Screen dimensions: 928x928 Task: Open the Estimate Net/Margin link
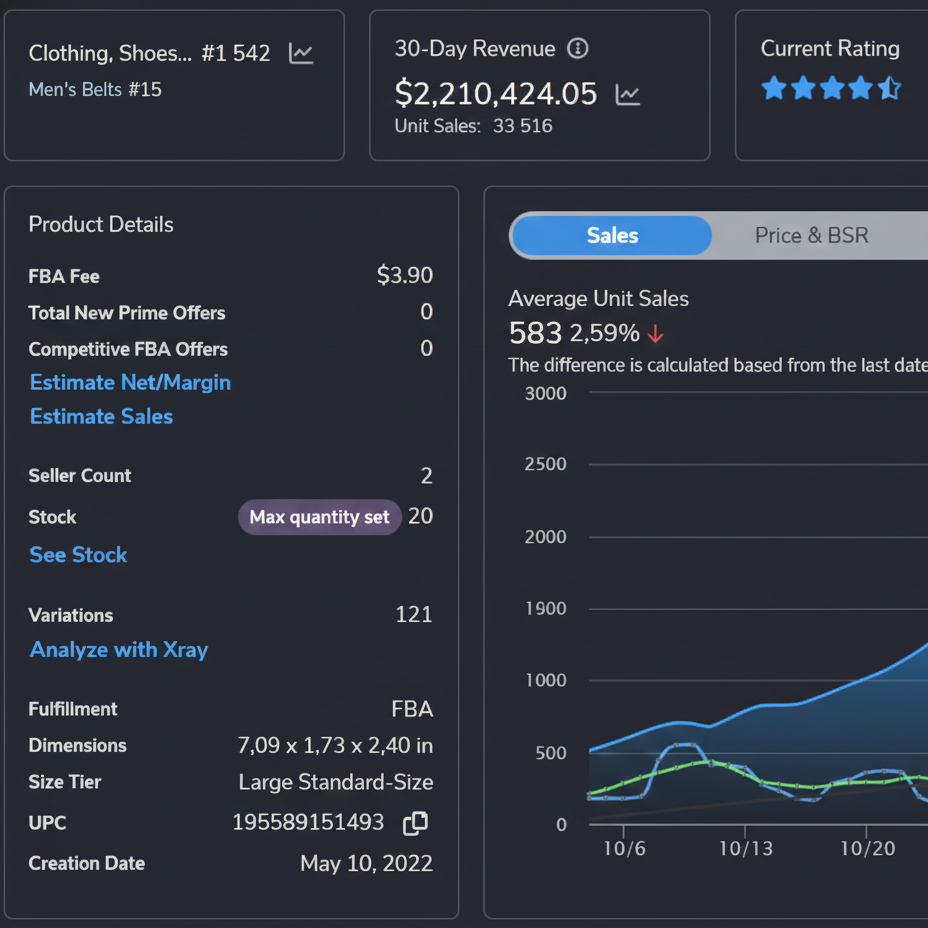point(130,382)
